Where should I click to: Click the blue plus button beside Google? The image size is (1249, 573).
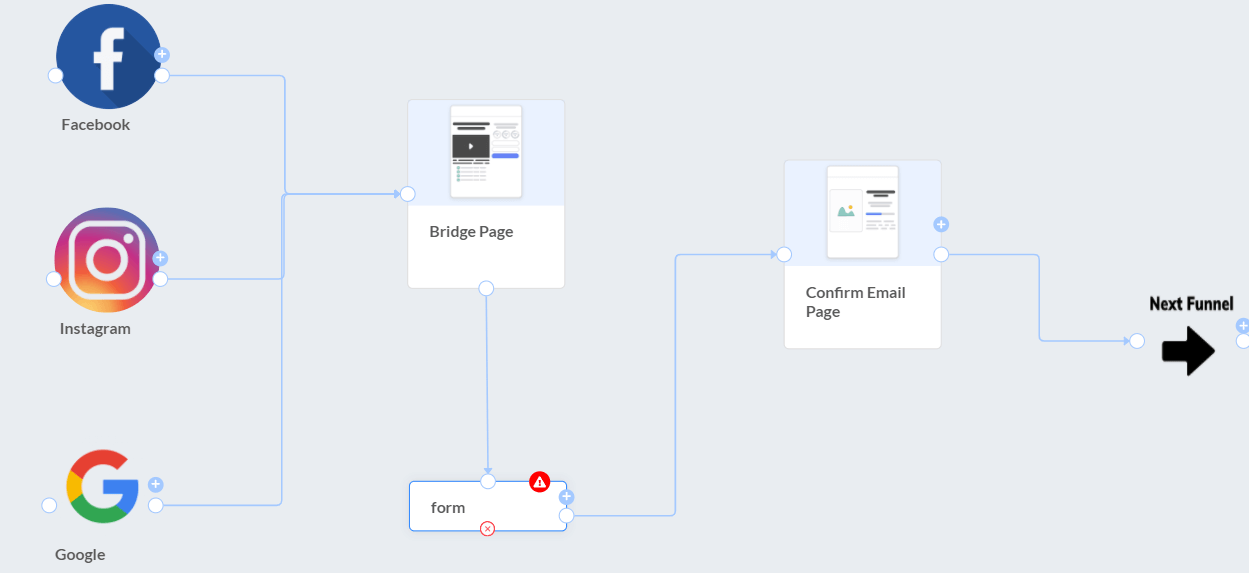point(155,484)
